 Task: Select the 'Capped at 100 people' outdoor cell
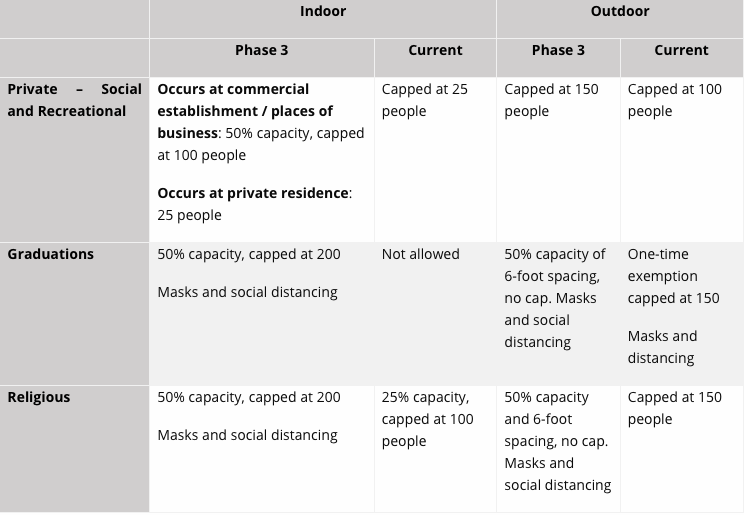[x=674, y=100]
